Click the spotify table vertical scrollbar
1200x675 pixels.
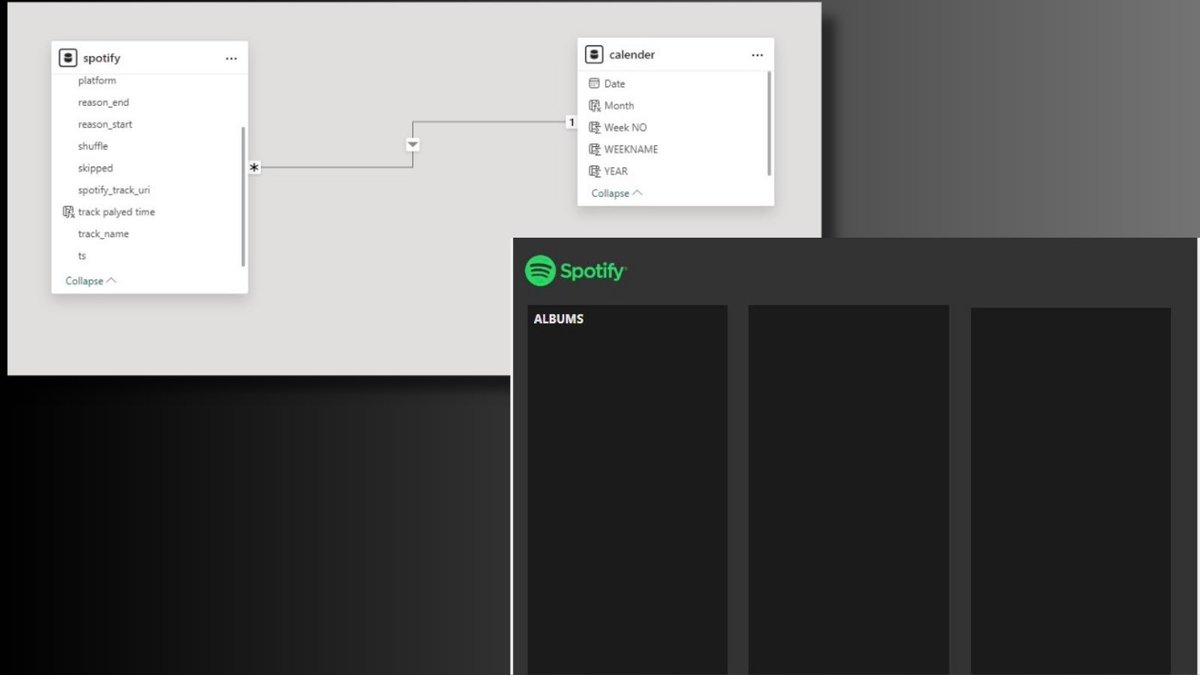click(x=243, y=196)
